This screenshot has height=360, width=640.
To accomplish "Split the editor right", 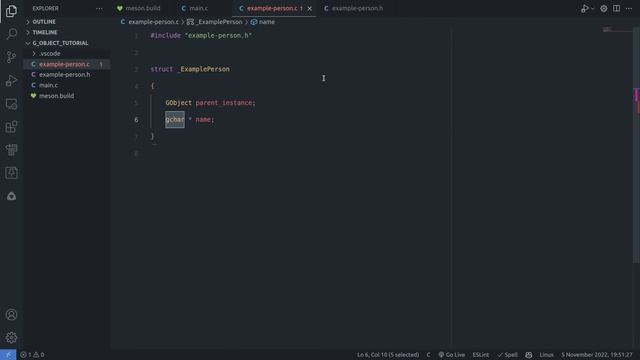I will click(x=616, y=9).
